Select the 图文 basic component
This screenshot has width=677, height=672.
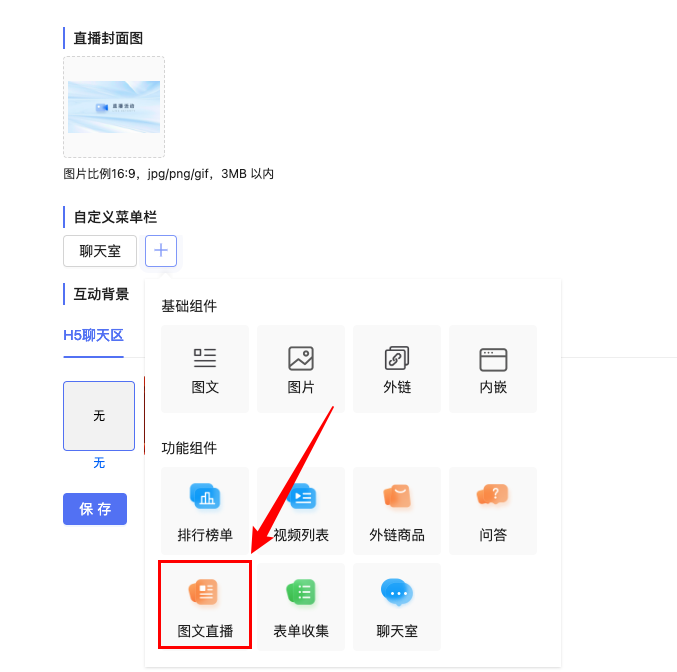pyautogui.click(x=205, y=369)
